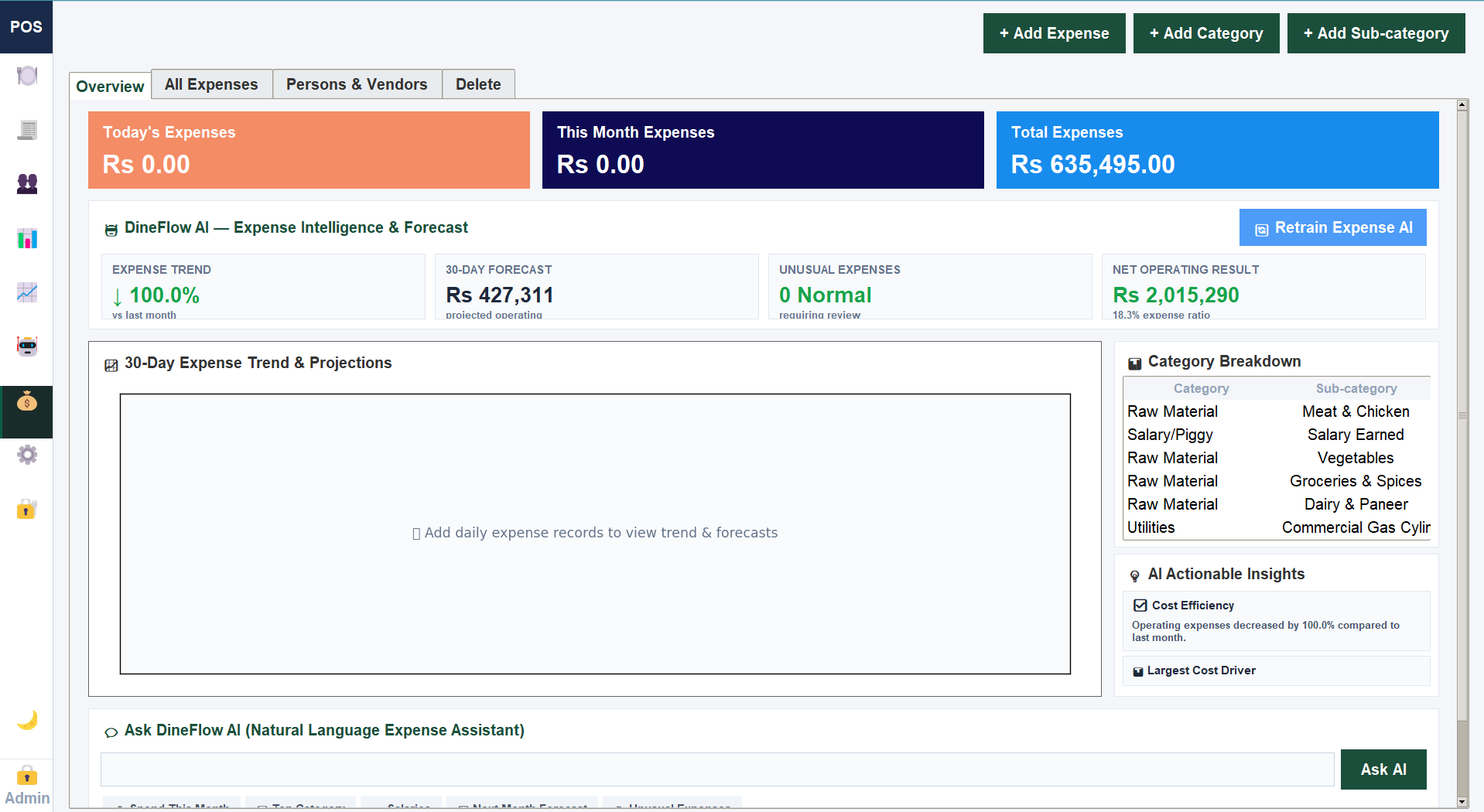Click the Groceries & Spices sub-category cell
This screenshot has height=812, width=1484.
point(1356,481)
